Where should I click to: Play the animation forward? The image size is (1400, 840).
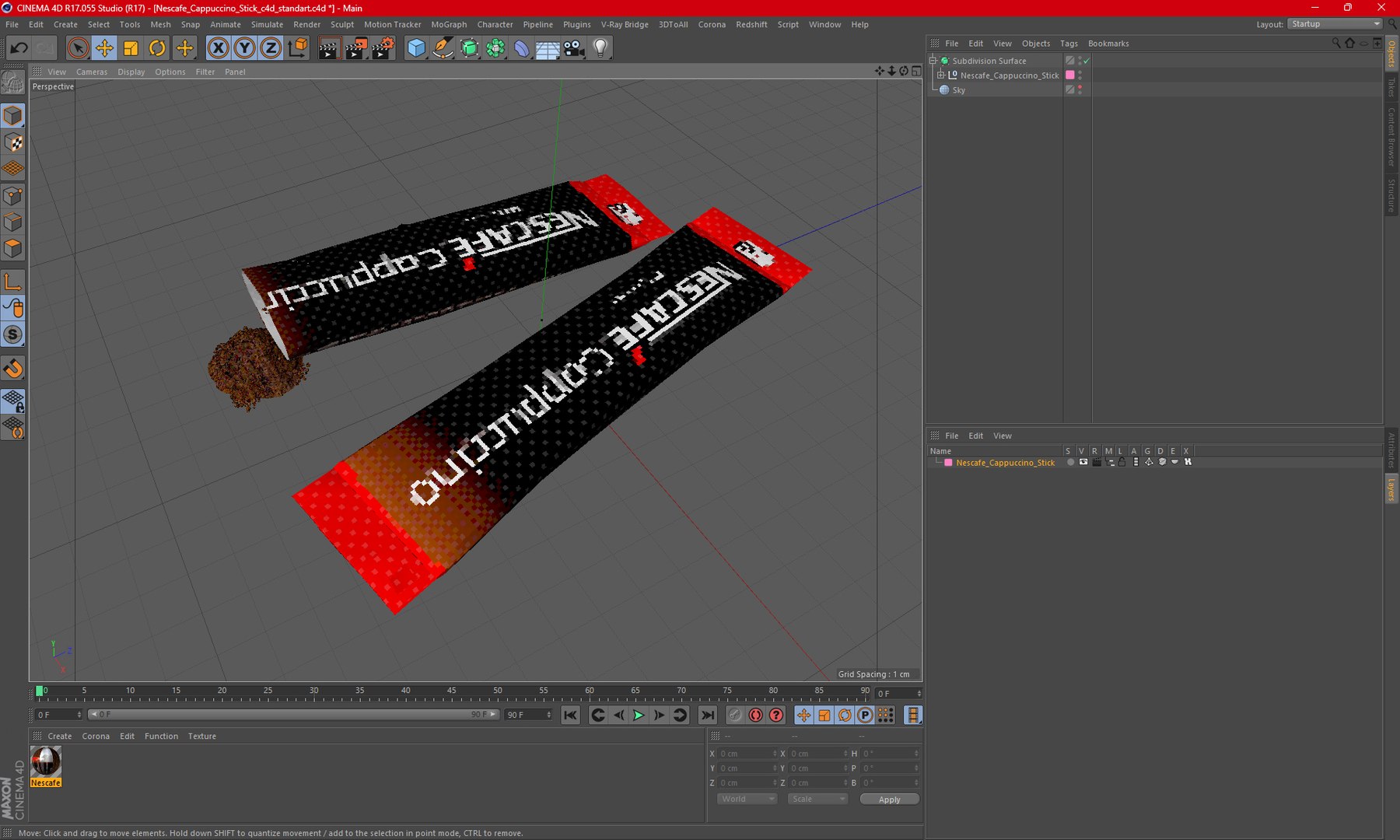[639, 716]
